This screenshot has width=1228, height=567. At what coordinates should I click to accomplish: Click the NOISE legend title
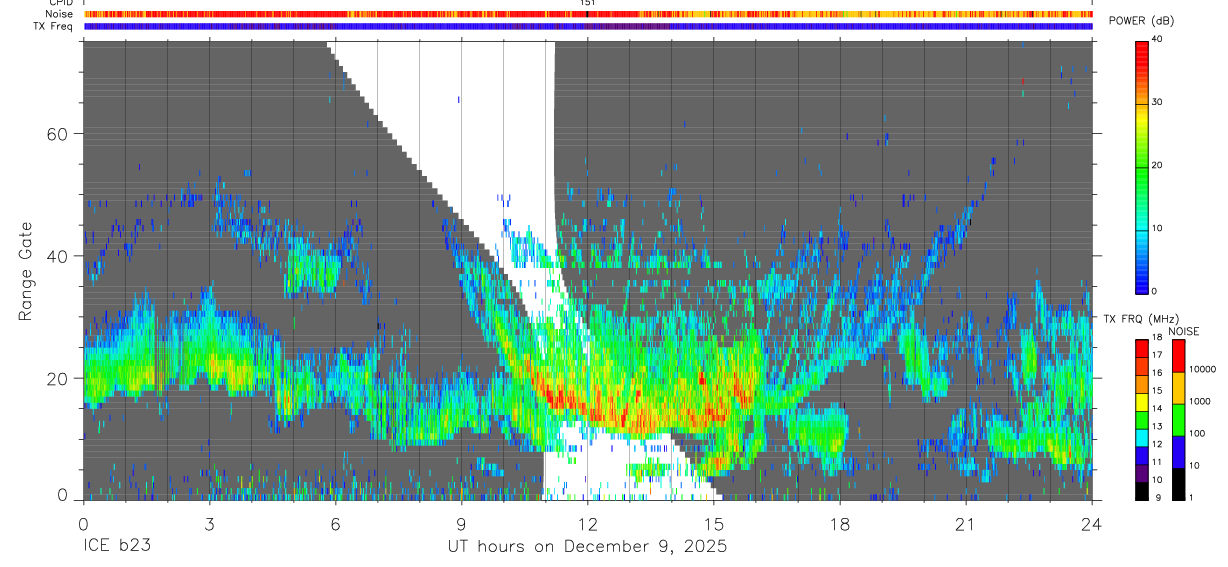(1183, 331)
